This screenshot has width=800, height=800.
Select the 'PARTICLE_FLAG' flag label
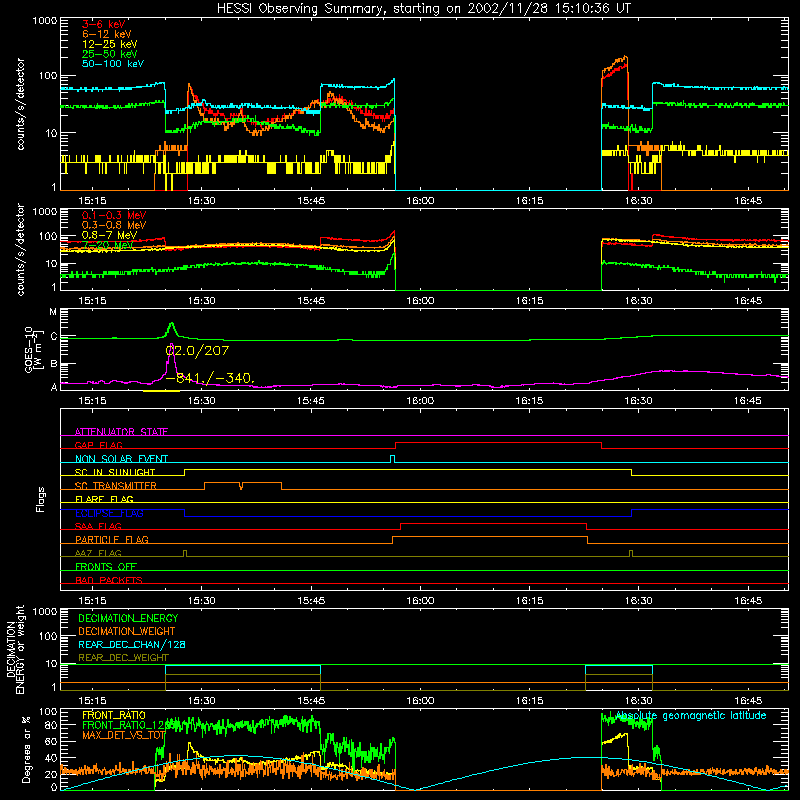tap(112, 539)
